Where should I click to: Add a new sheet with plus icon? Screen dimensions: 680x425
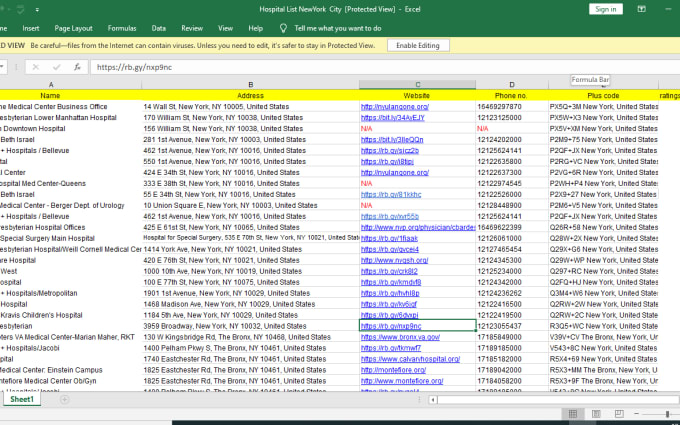(x=65, y=399)
